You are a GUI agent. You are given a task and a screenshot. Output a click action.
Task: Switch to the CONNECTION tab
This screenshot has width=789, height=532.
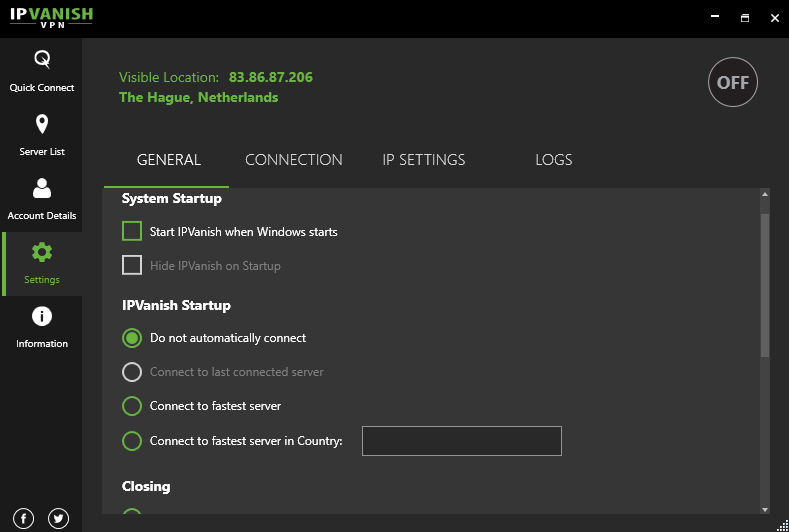[294, 160]
